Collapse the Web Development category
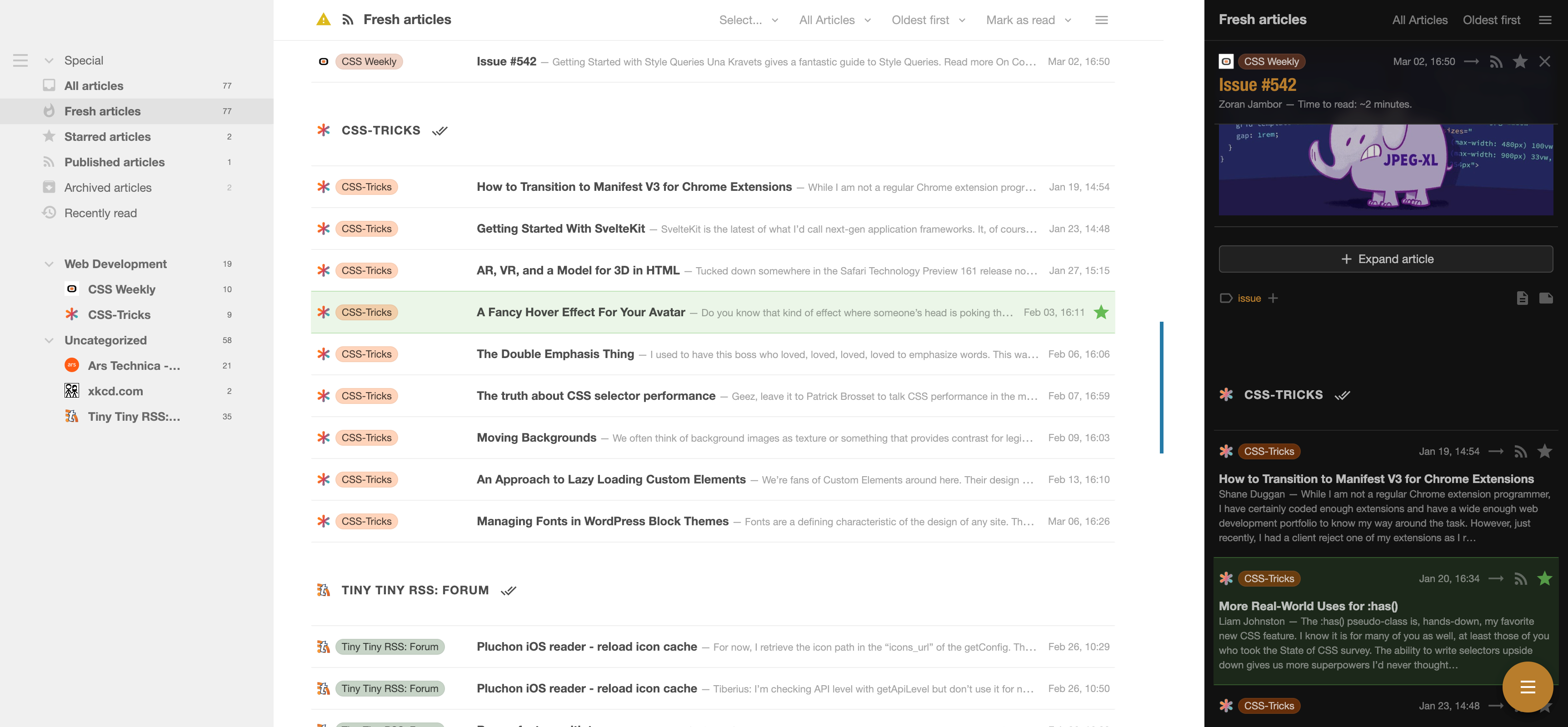 (x=49, y=264)
